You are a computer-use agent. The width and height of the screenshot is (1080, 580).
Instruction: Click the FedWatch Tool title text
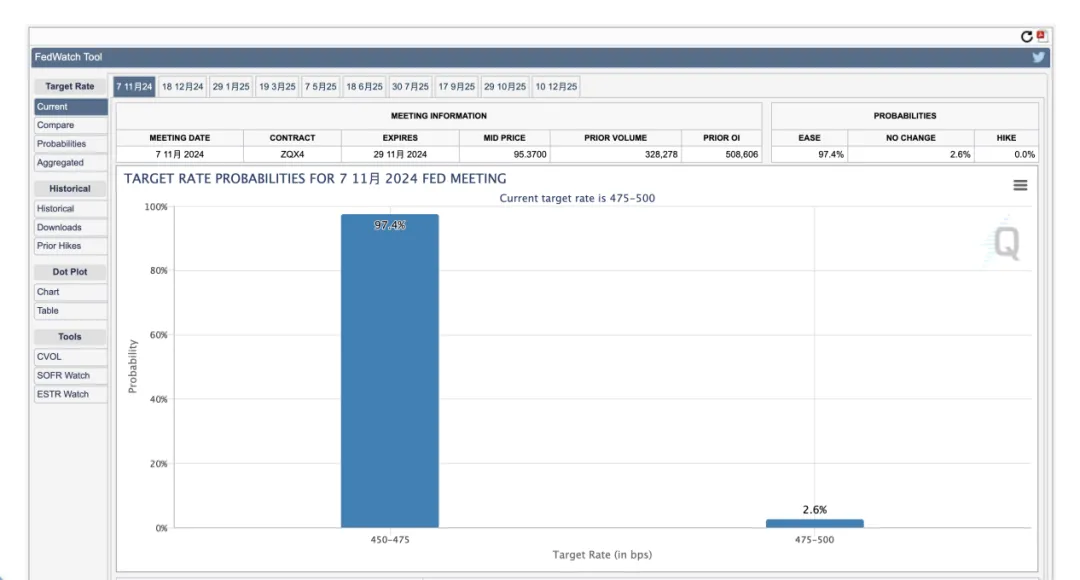coord(68,57)
